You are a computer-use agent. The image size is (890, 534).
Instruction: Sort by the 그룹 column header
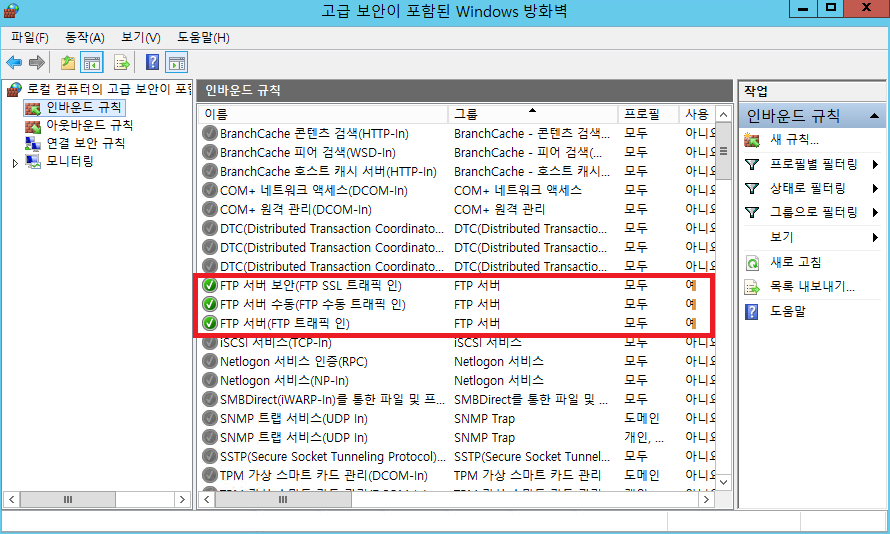pyautogui.click(x=533, y=114)
